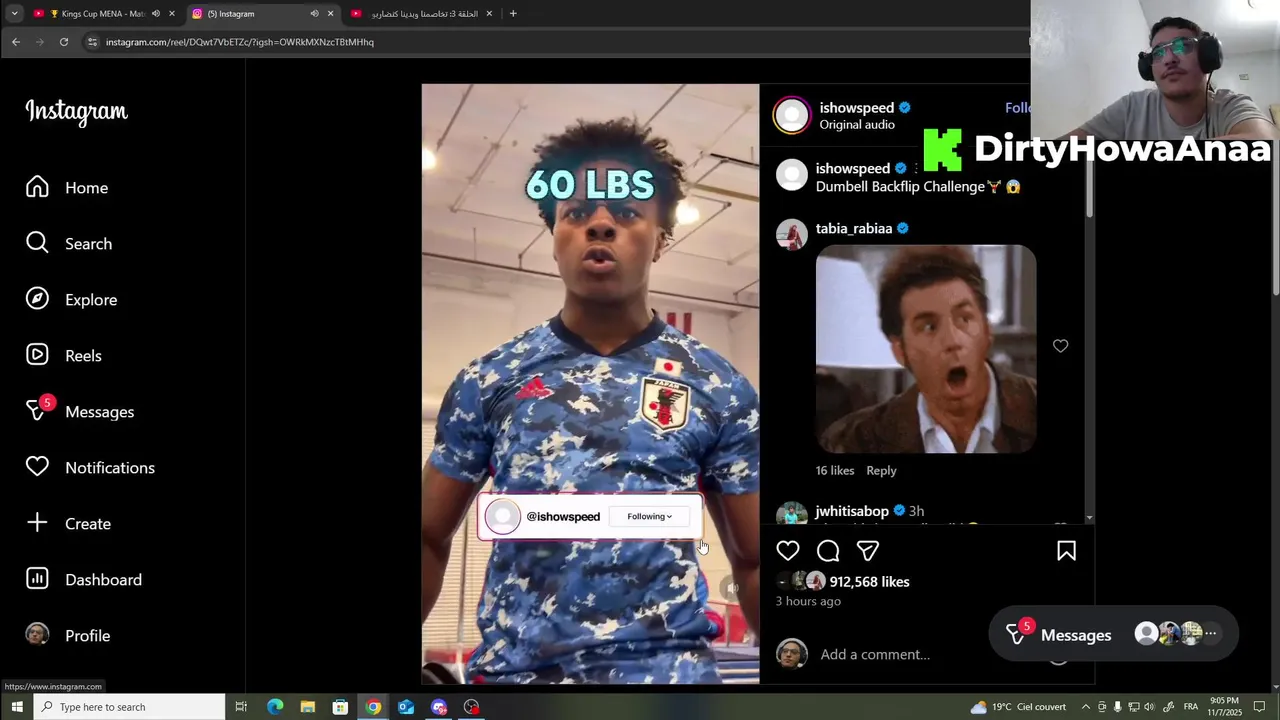Reply to tabia_rabiaa's comment

click(881, 471)
